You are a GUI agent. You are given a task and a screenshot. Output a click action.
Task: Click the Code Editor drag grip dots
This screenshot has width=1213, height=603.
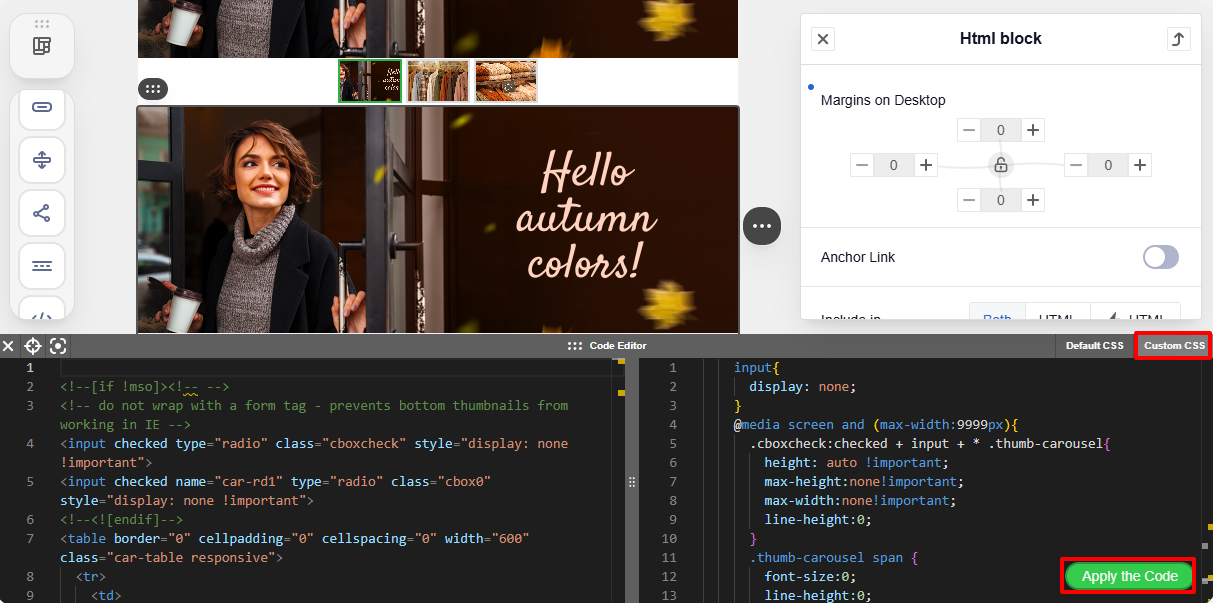(x=575, y=346)
